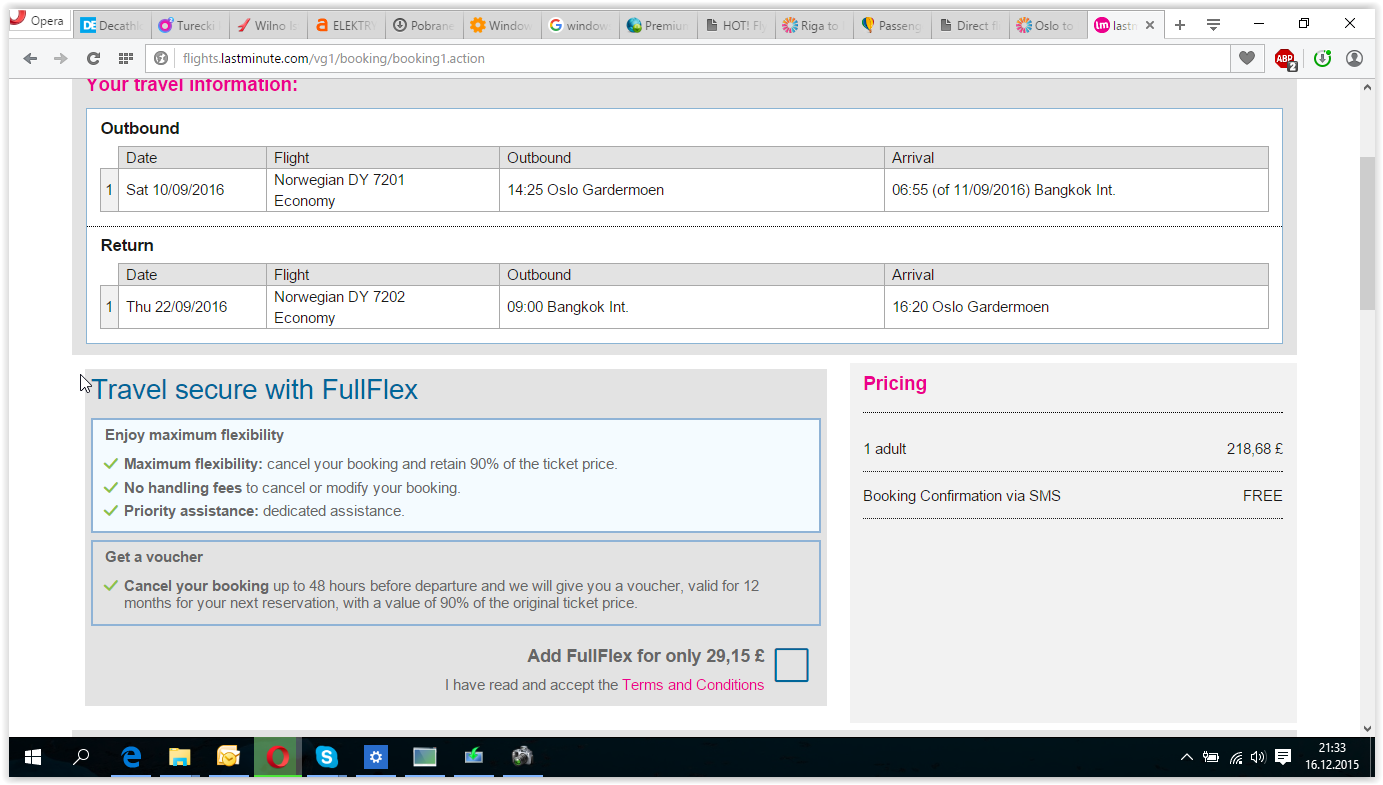Open File Explorer from the taskbar

(180, 757)
